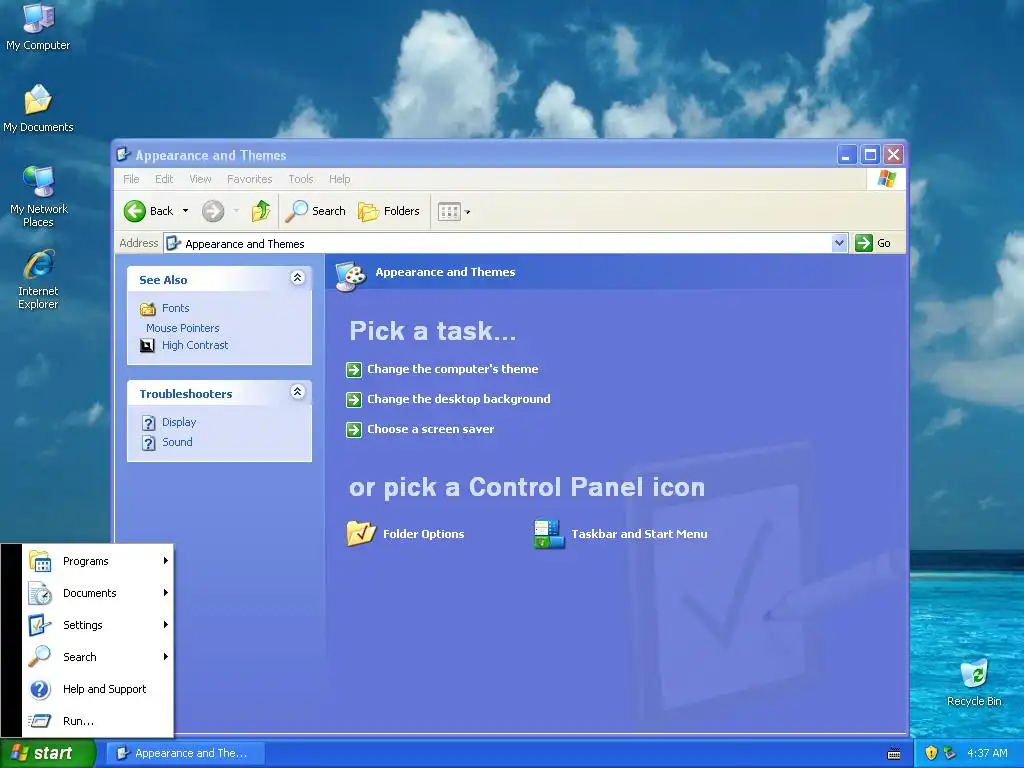
Task: Click the Go button
Action: point(873,243)
